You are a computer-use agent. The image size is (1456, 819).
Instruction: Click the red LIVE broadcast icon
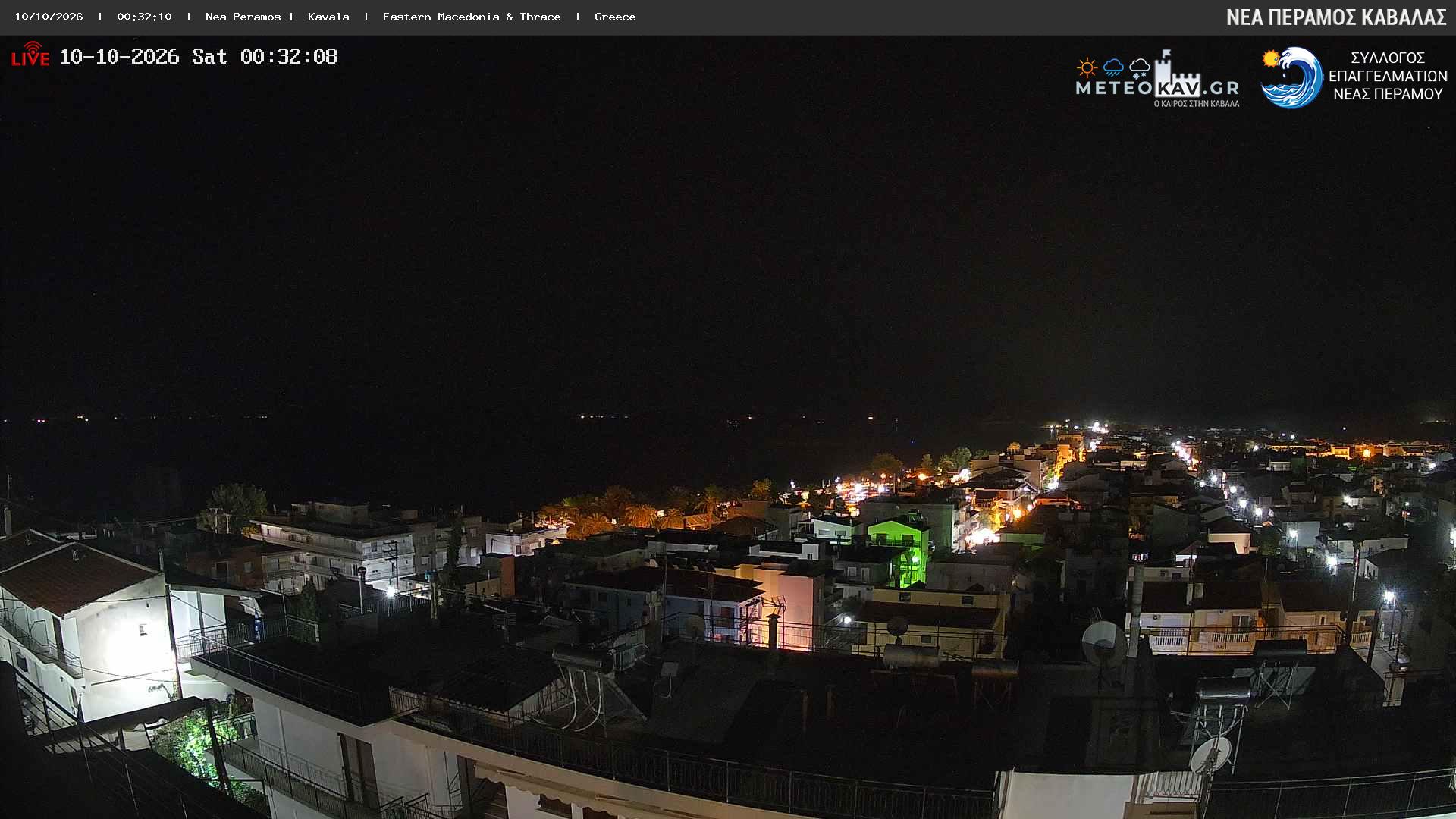coord(30,55)
